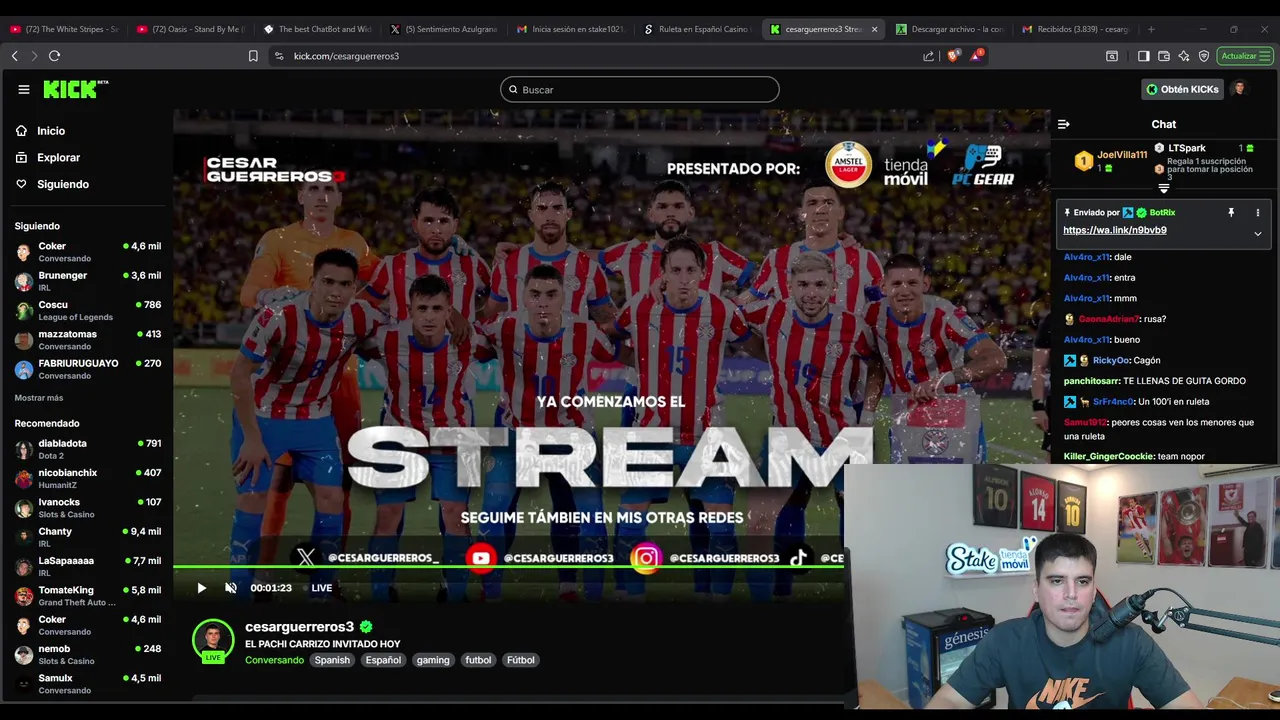Screen dimensions: 1280x720
Task: Open pinned message options menu
Action: [1257, 212]
